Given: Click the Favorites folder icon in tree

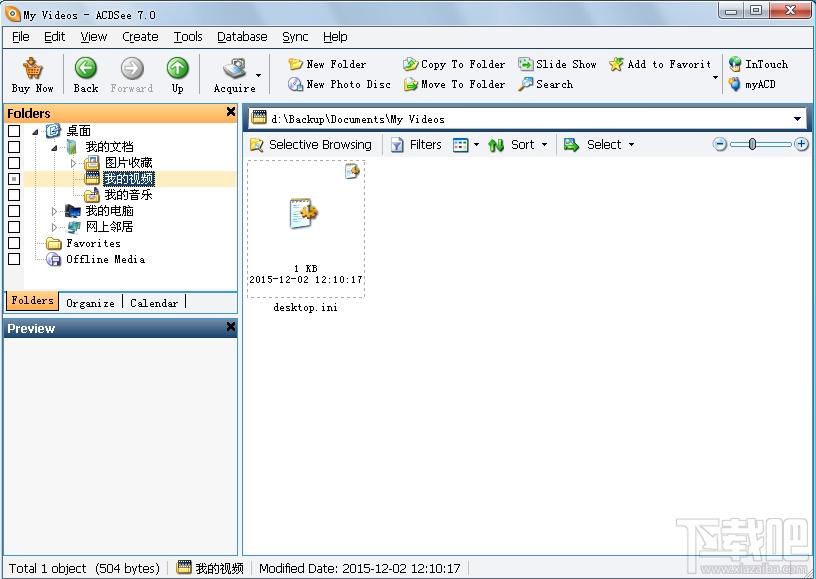Looking at the screenshot, I should (x=54, y=243).
